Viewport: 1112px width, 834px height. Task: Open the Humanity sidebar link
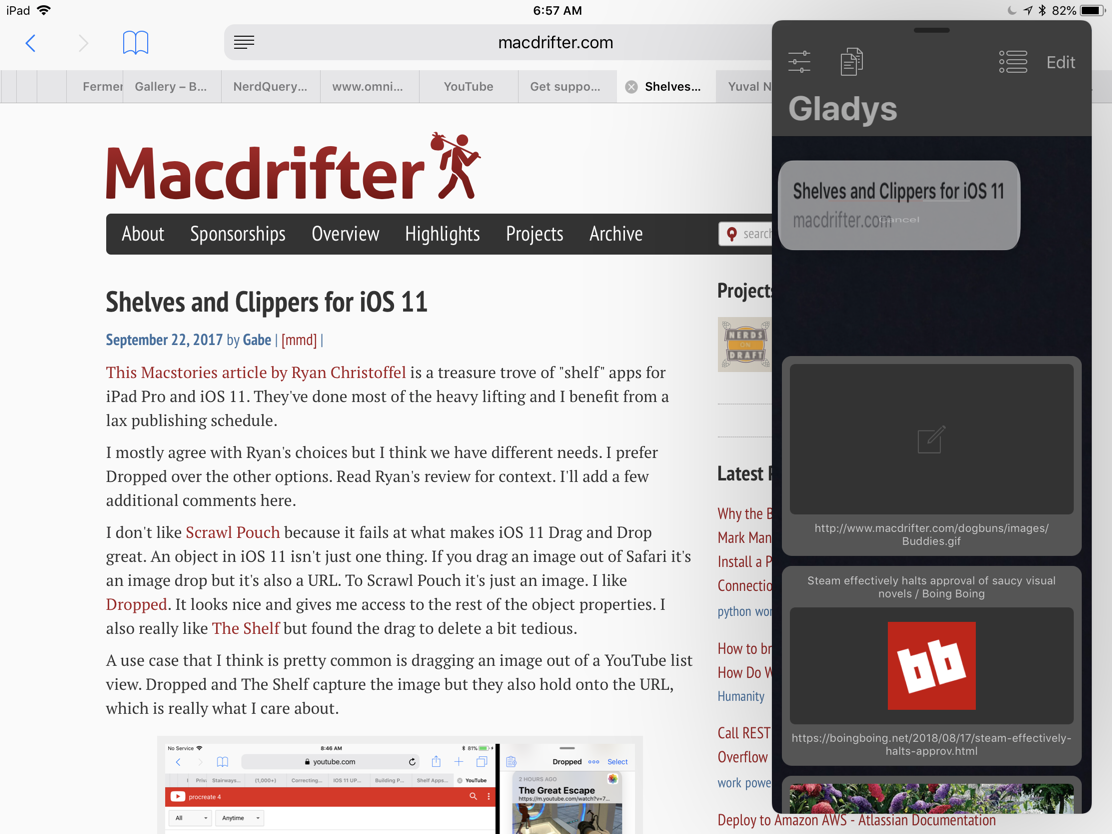[741, 696]
